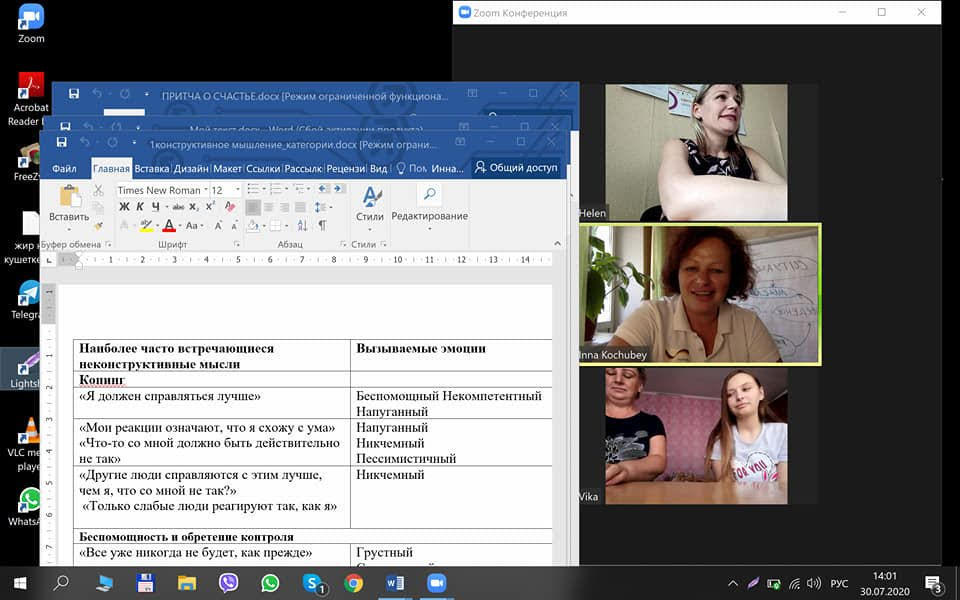The height and width of the screenshot is (600, 960).
Task: Apply the red font color swatch
Action: pyautogui.click(x=170, y=226)
